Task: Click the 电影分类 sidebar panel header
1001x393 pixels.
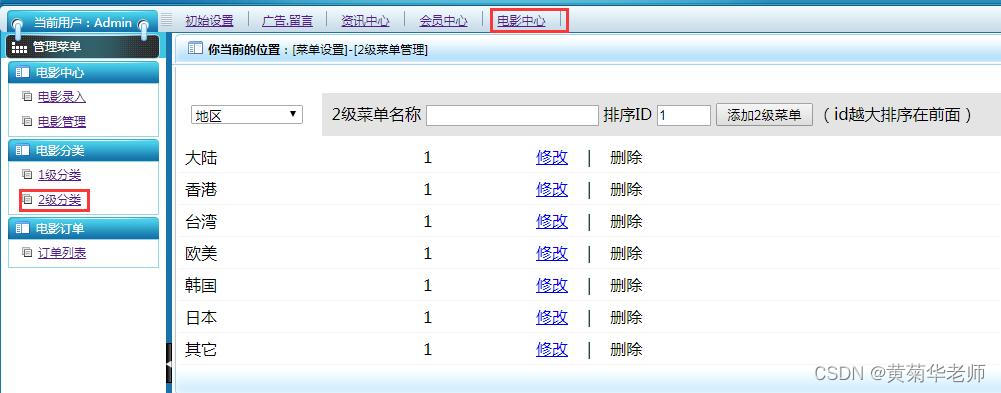Action: [x=84, y=151]
